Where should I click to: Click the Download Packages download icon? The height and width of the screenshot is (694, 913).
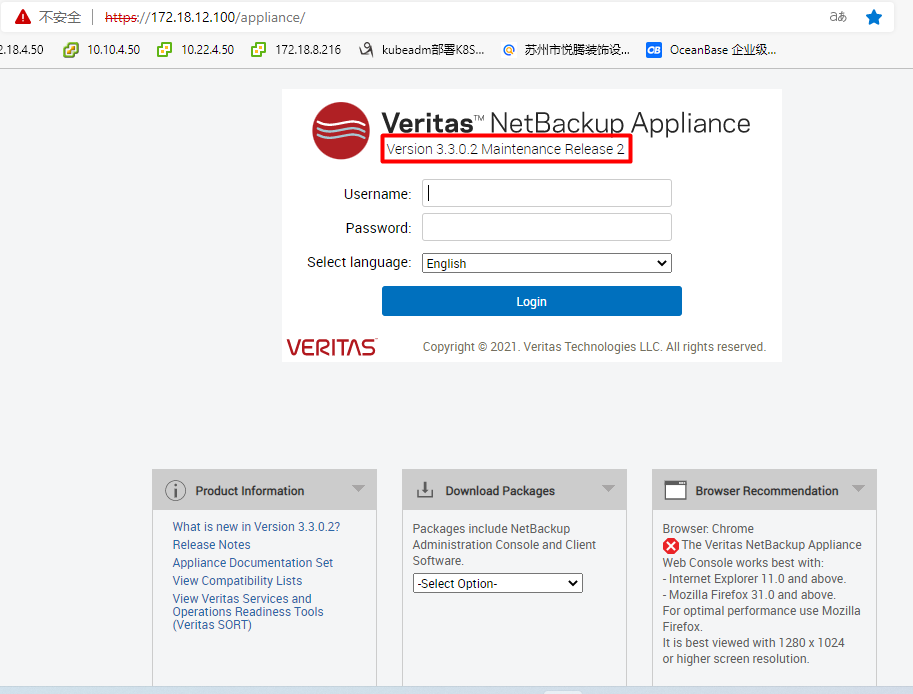(x=425, y=490)
